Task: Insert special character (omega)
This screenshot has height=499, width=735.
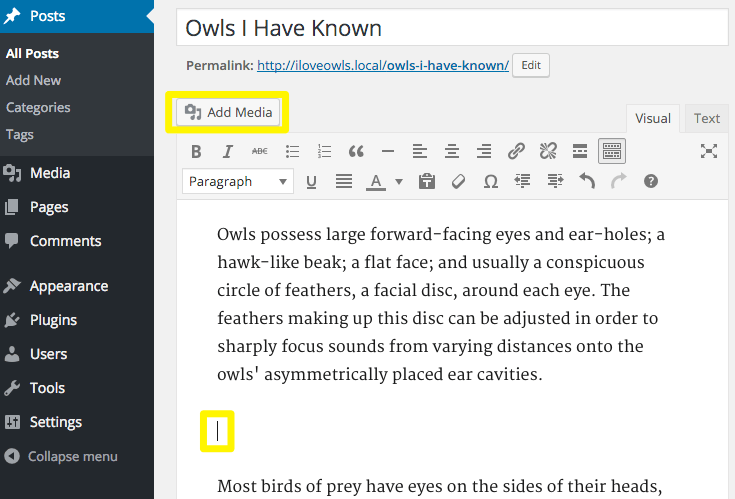Action: [x=491, y=181]
